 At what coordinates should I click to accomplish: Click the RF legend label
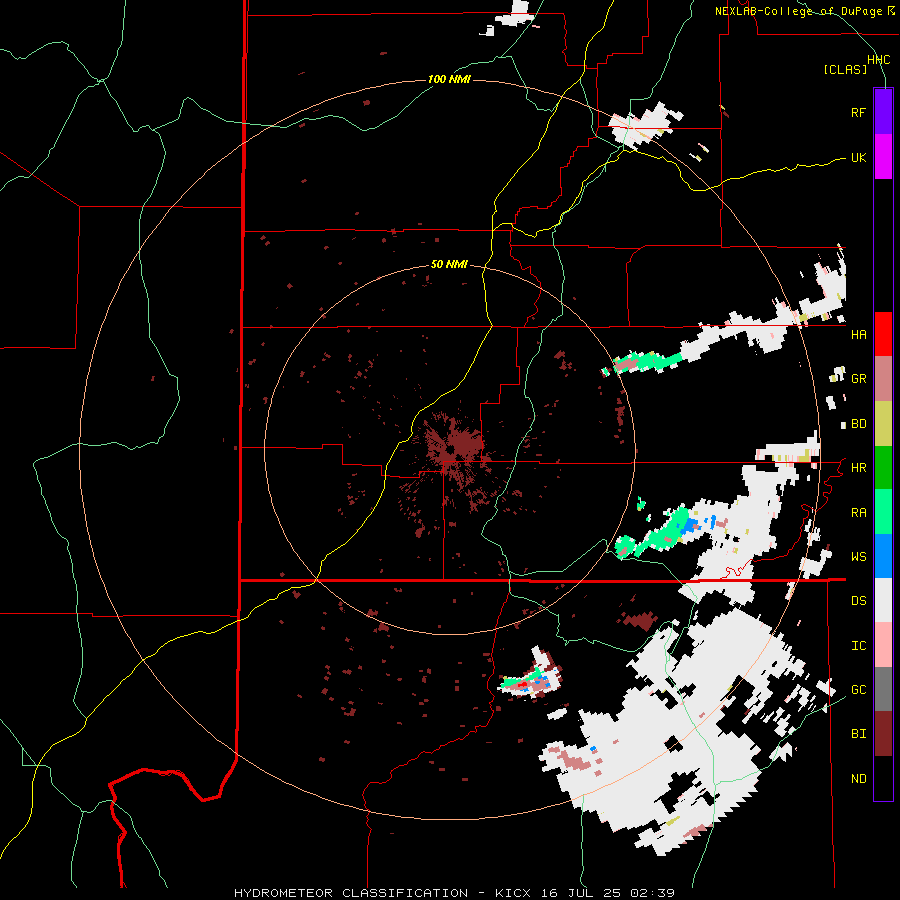pos(858,112)
